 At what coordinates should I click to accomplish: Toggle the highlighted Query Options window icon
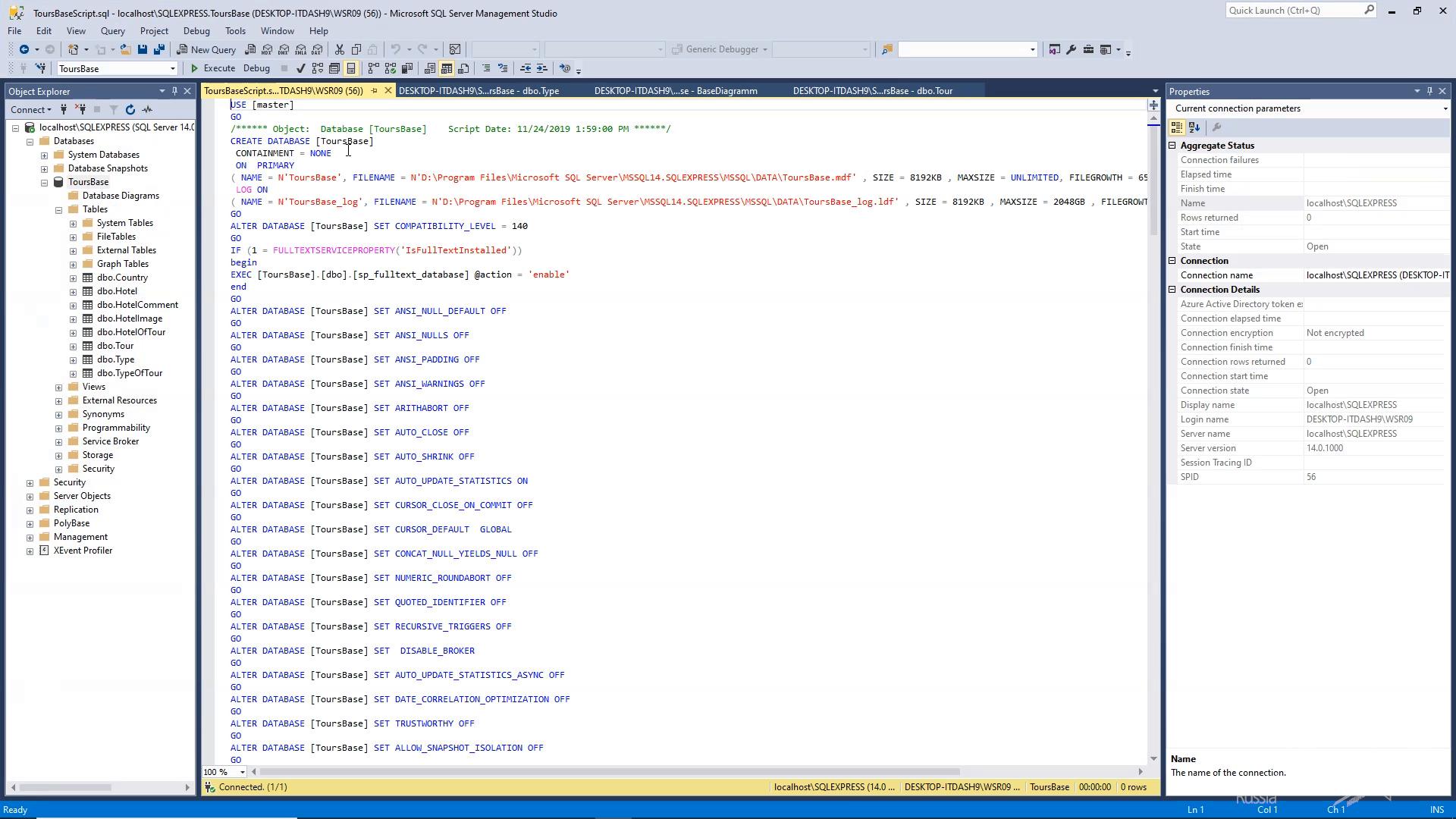coord(351,68)
